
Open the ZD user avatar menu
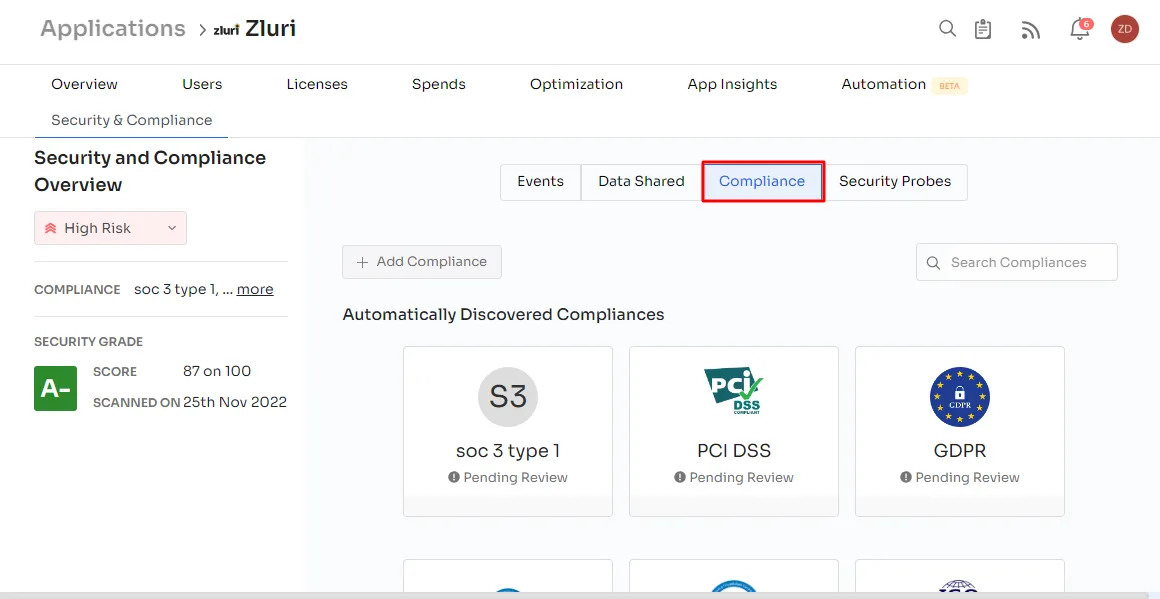pos(1124,29)
